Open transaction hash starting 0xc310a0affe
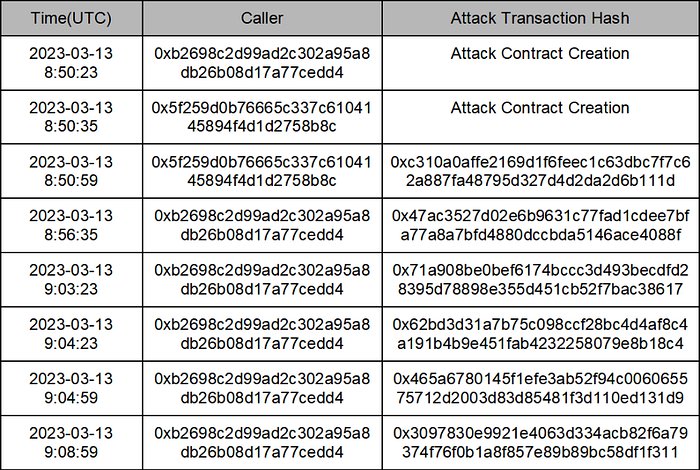 [x=540, y=171]
